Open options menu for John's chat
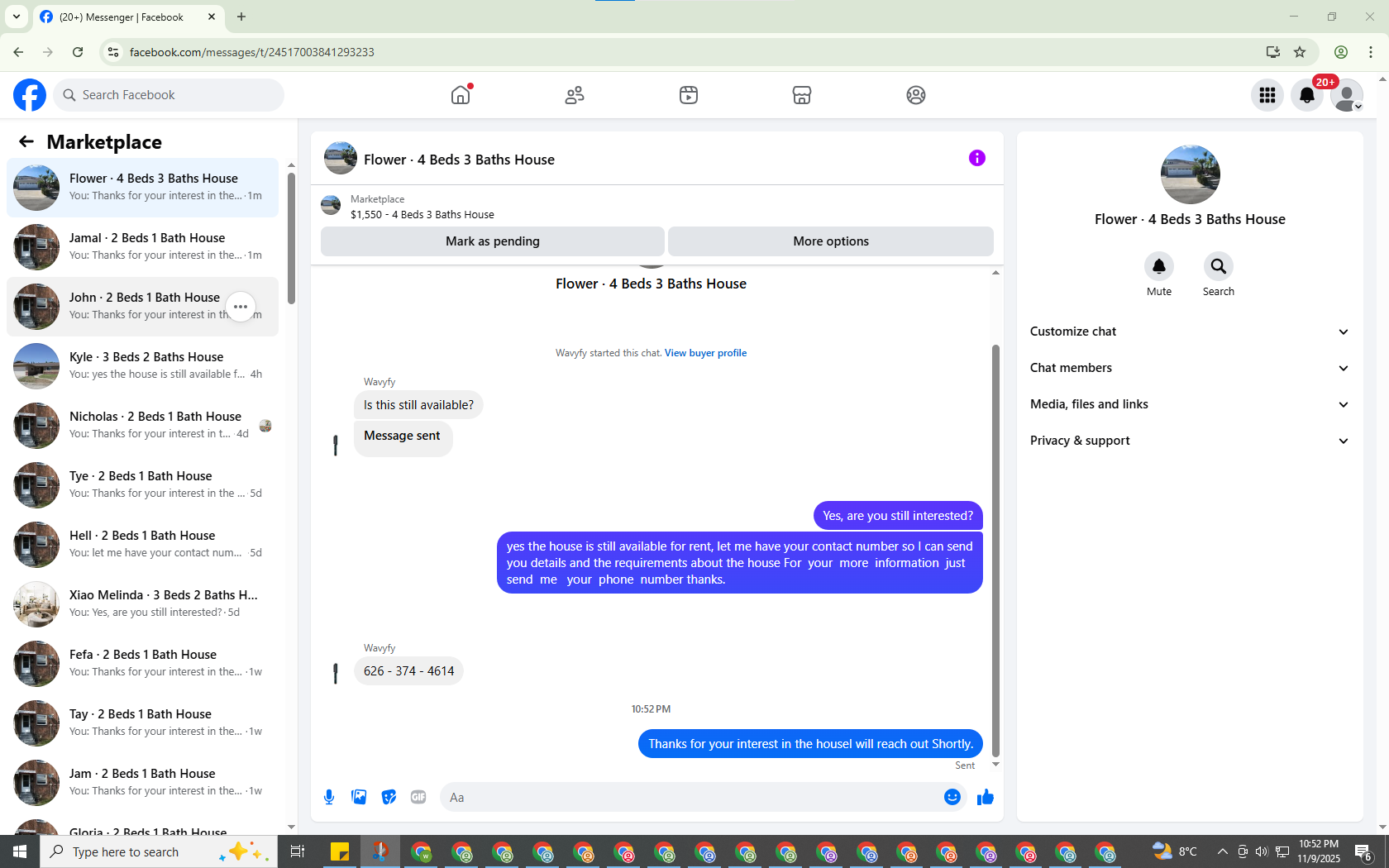The height and width of the screenshot is (868, 1389). tap(241, 307)
